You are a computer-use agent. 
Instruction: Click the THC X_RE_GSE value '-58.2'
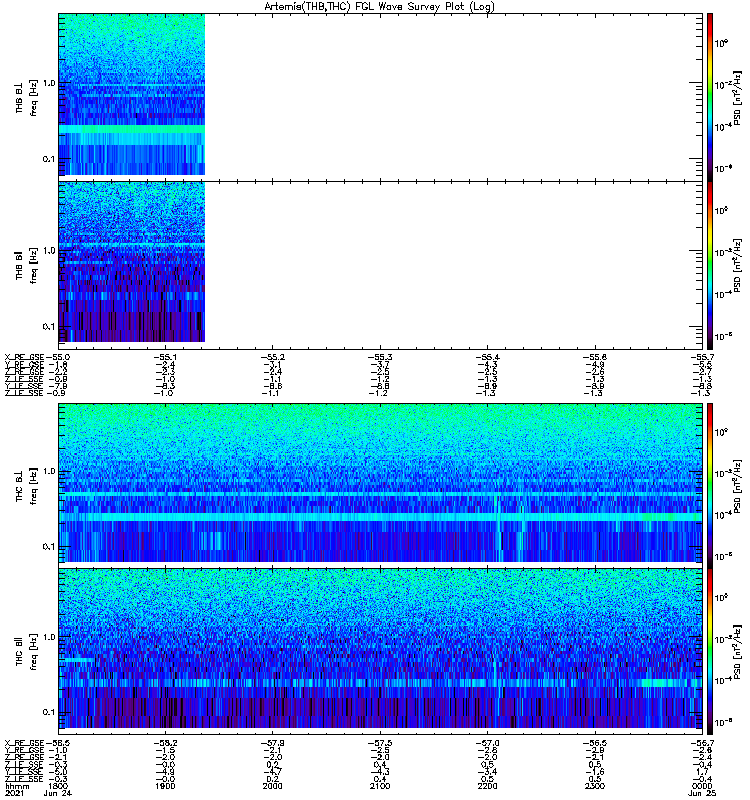tap(165, 743)
